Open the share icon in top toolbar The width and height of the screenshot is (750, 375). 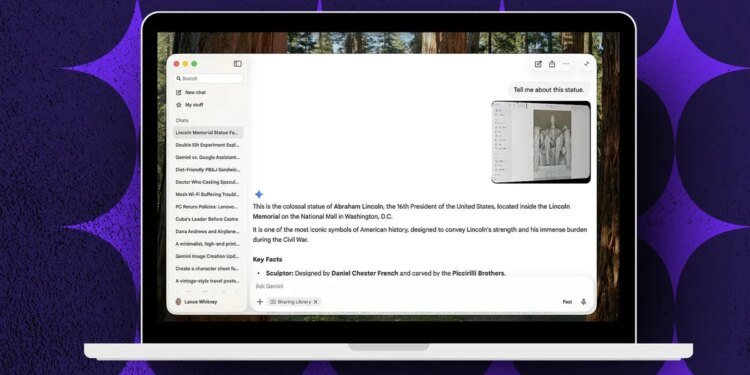pos(552,64)
